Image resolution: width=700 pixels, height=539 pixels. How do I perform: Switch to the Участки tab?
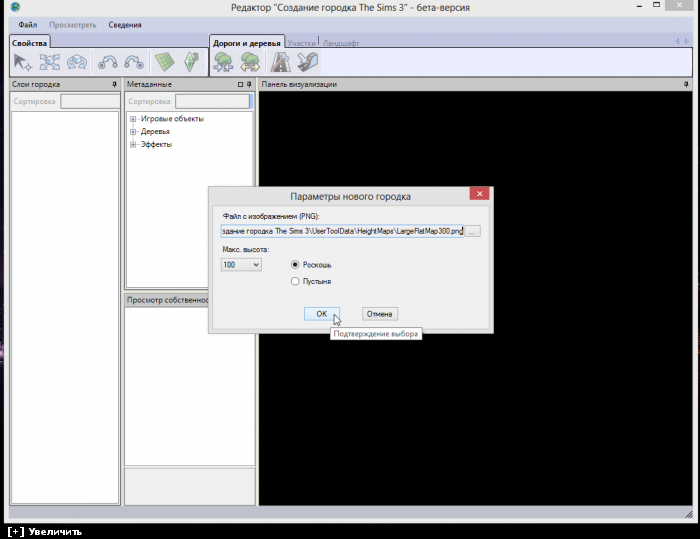(301, 43)
